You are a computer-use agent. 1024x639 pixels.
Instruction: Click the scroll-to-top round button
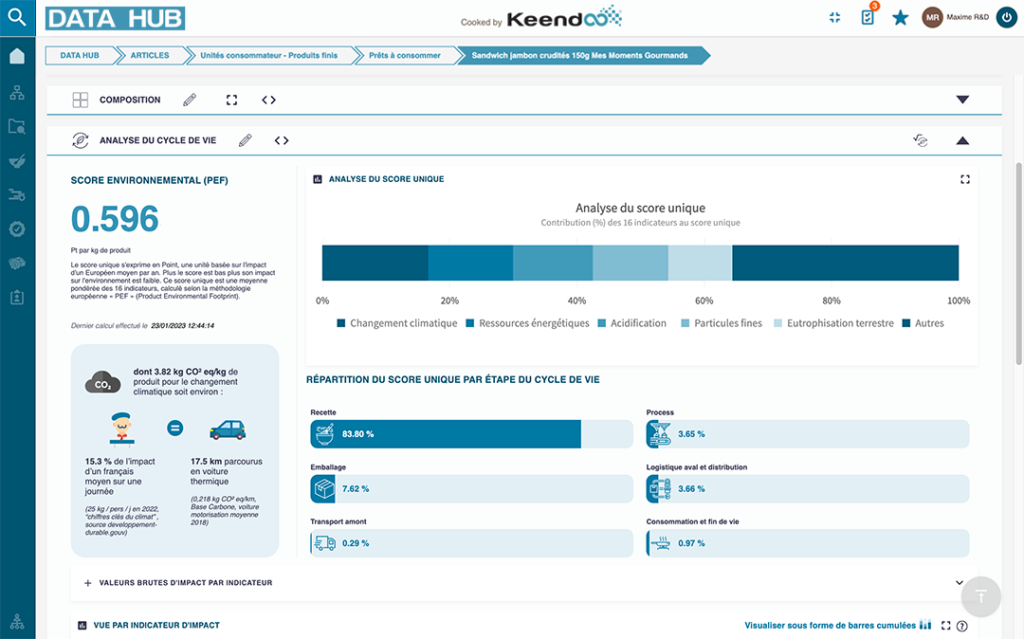[x=981, y=596]
